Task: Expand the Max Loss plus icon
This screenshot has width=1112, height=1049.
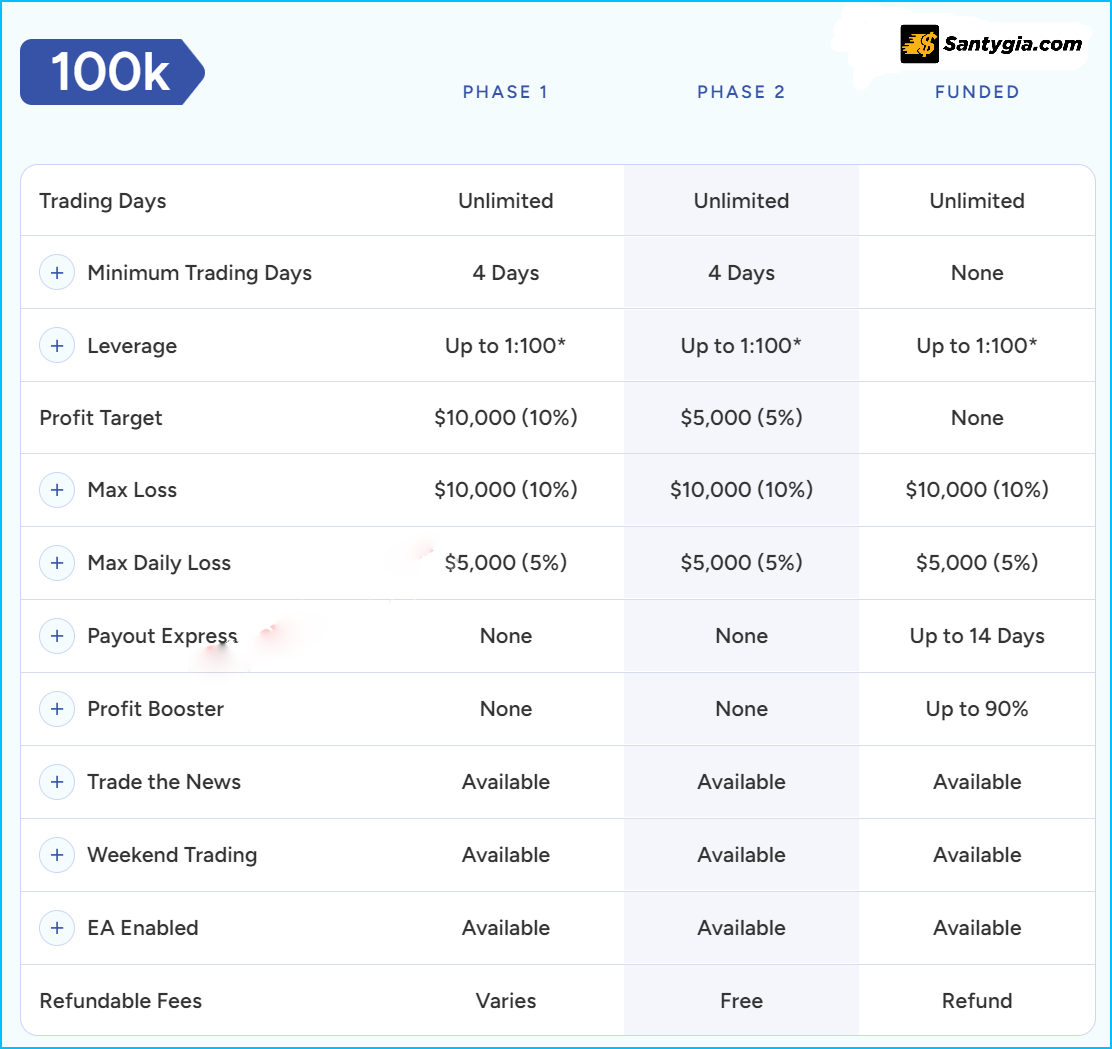Action: (57, 490)
